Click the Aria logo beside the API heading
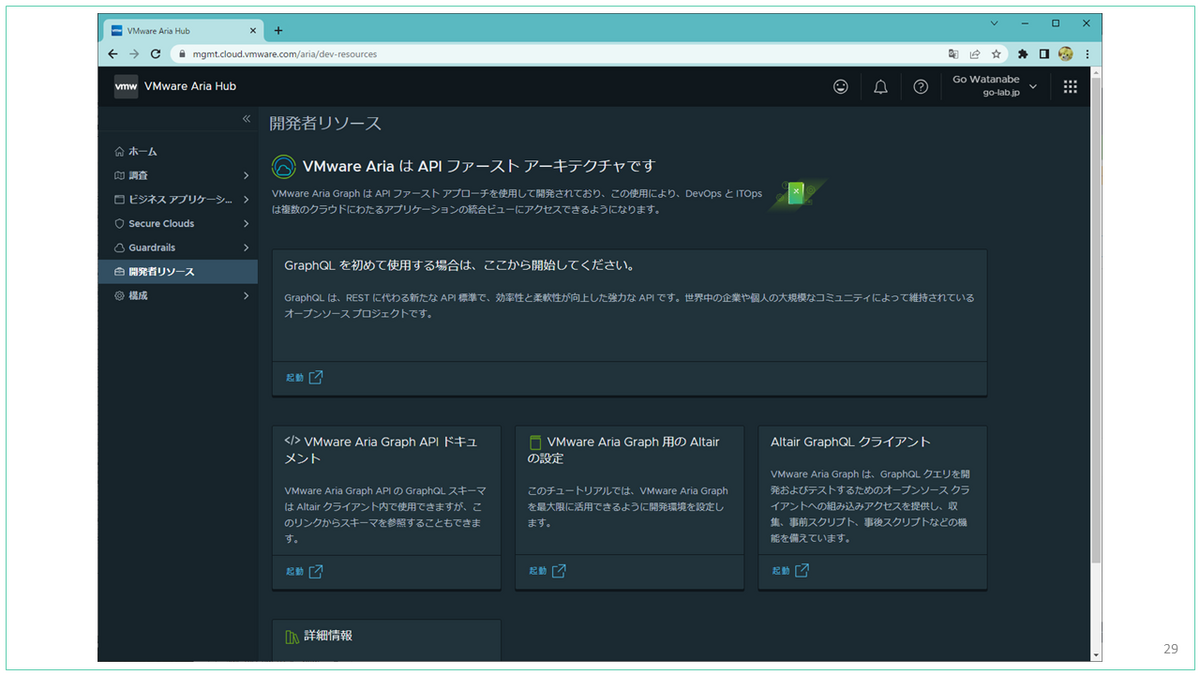The width and height of the screenshot is (1200, 675). [284, 166]
